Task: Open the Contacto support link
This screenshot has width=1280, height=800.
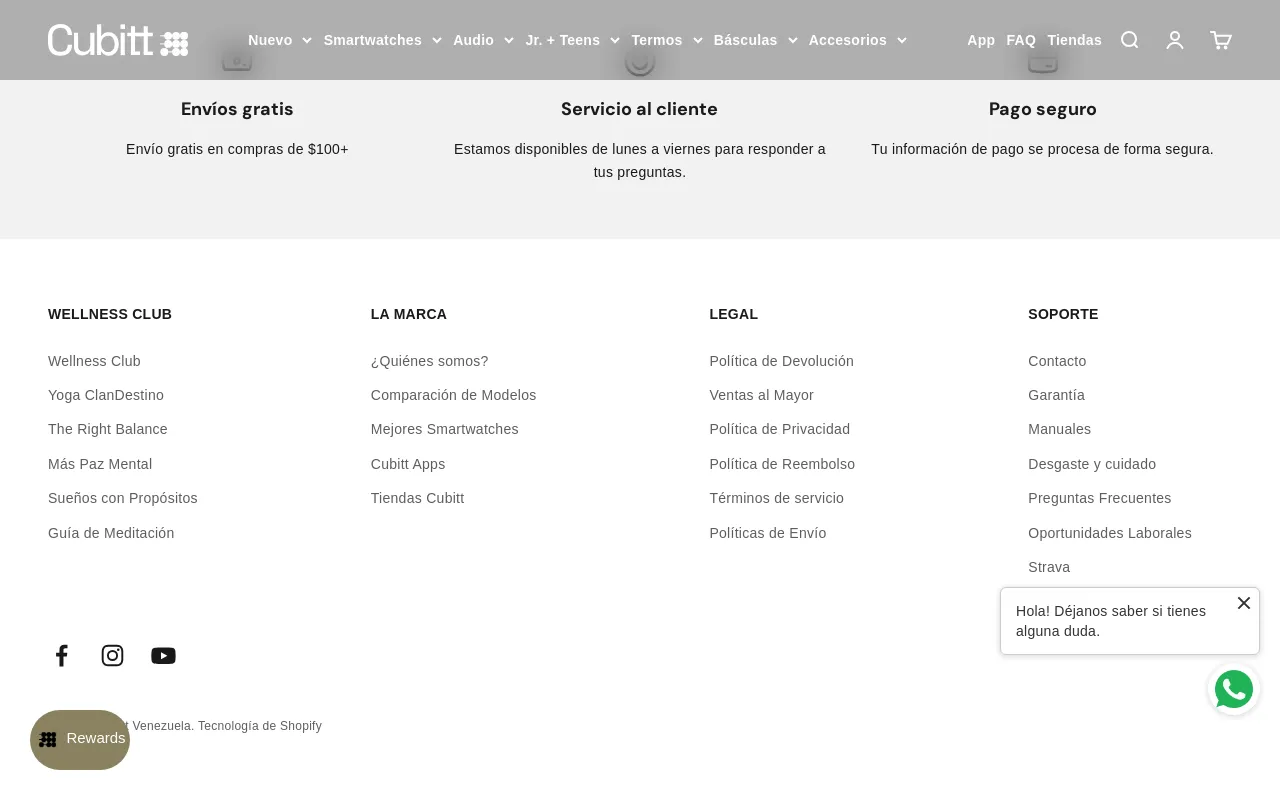Action: (x=1057, y=361)
